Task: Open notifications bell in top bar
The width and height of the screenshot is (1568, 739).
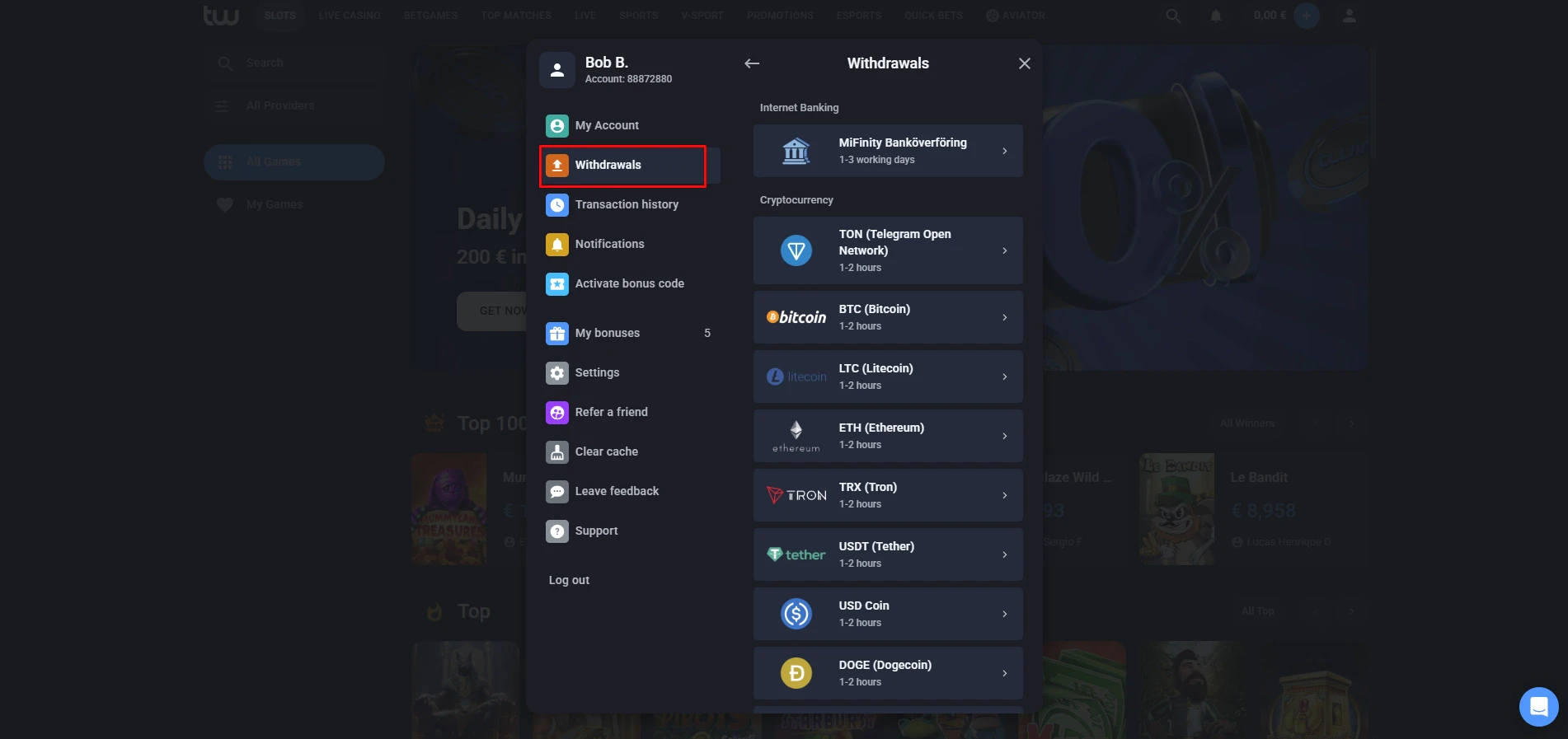Action: 1215,16
